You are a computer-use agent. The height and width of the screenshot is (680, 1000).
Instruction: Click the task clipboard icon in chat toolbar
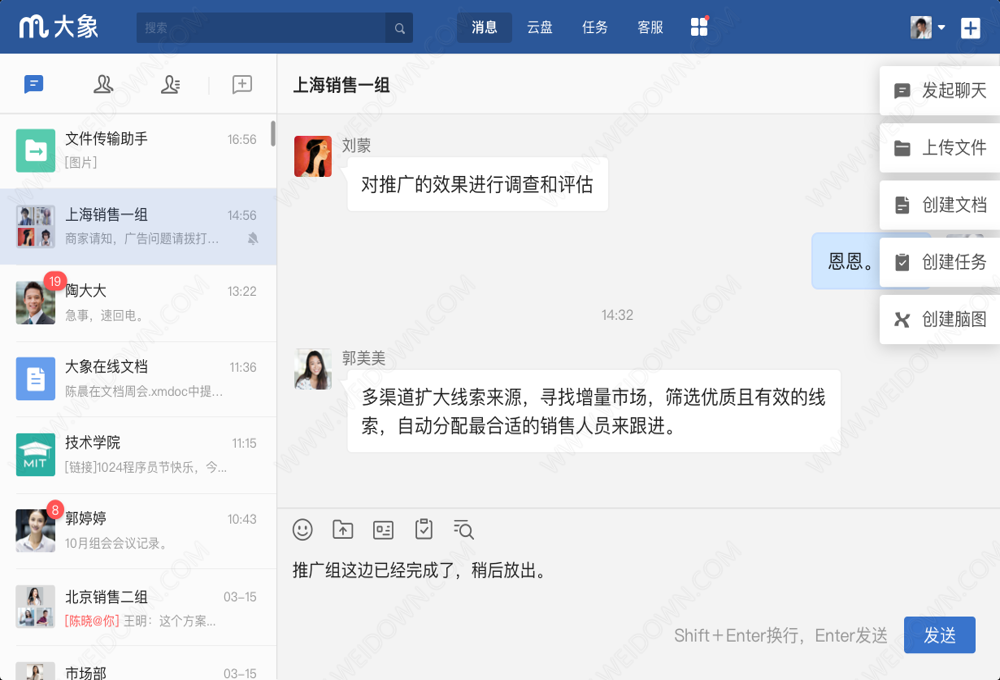(x=424, y=530)
